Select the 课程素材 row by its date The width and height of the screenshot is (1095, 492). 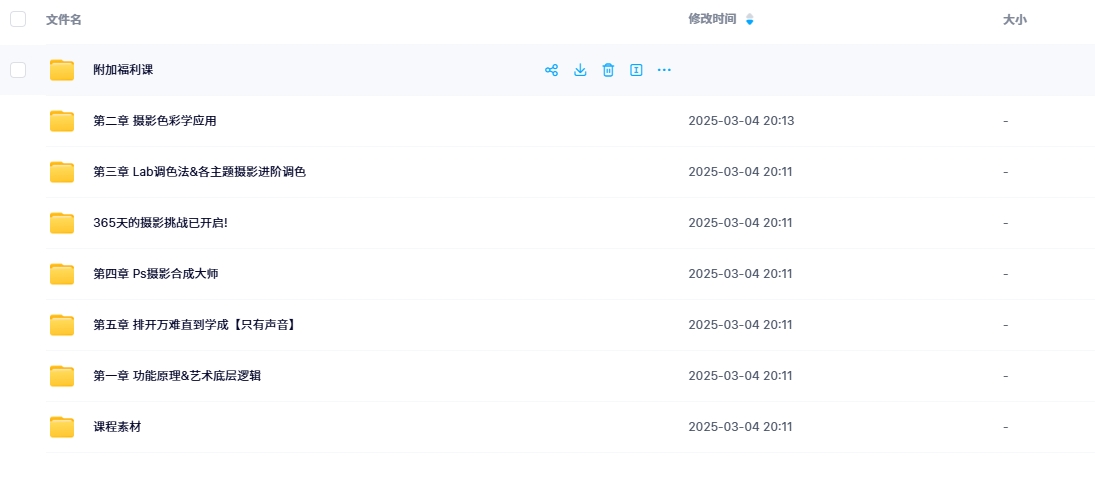[740, 427]
